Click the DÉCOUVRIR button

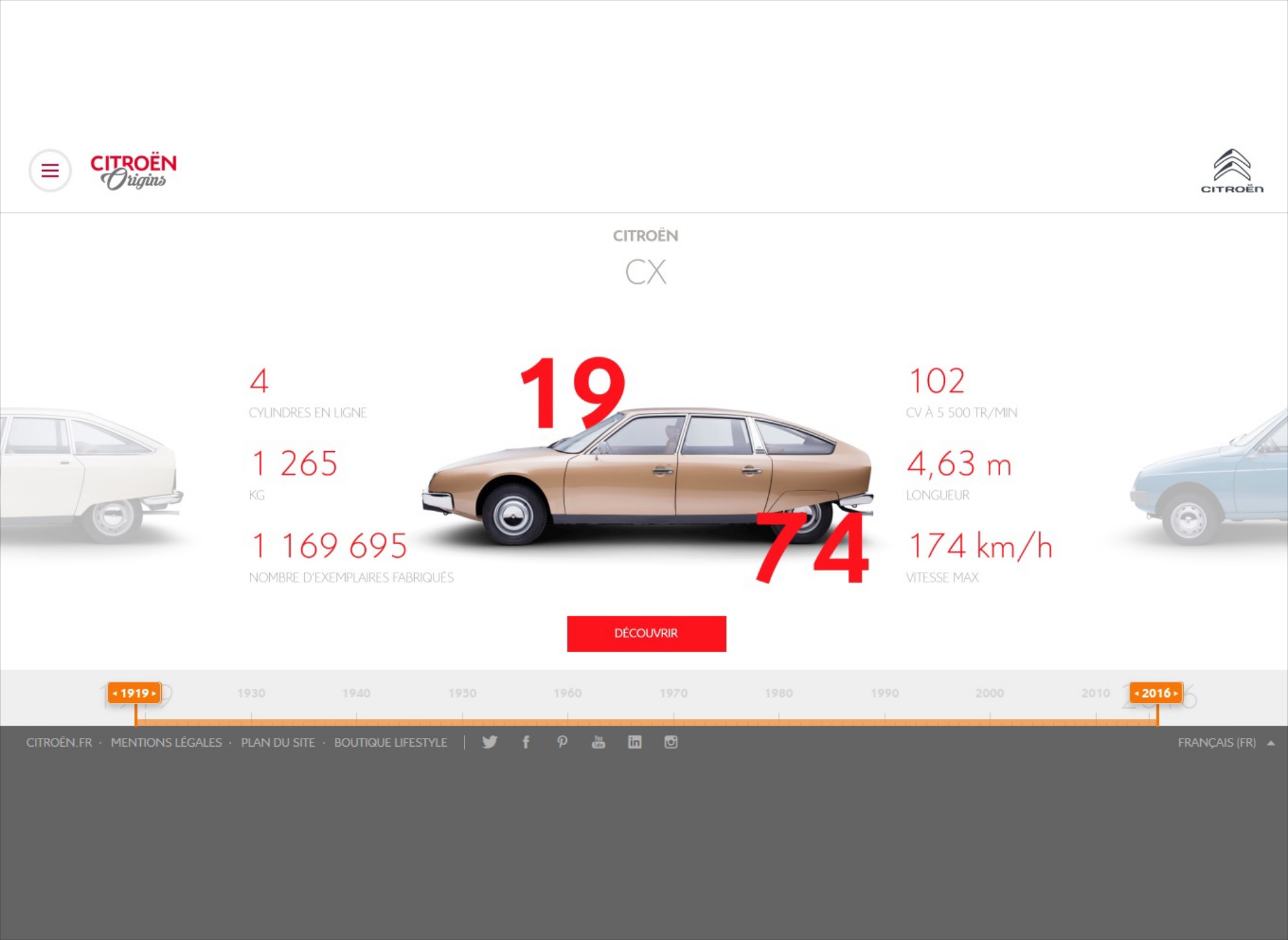click(646, 633)
